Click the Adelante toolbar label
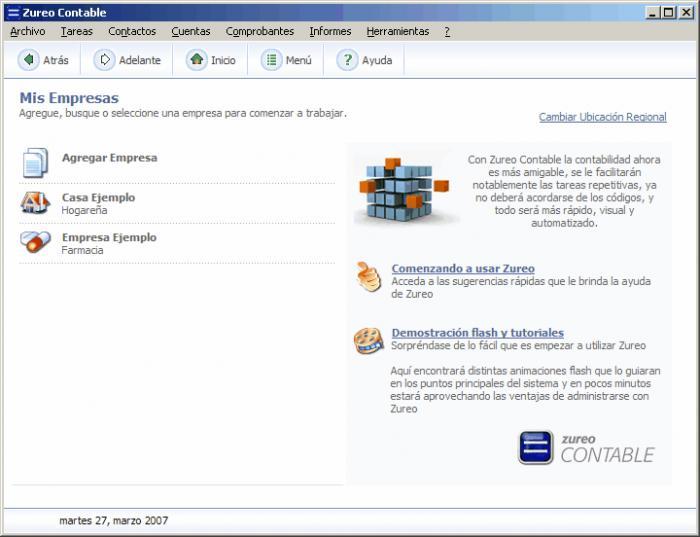The width and height of the screenshot is (700, 537). (140, 60)
